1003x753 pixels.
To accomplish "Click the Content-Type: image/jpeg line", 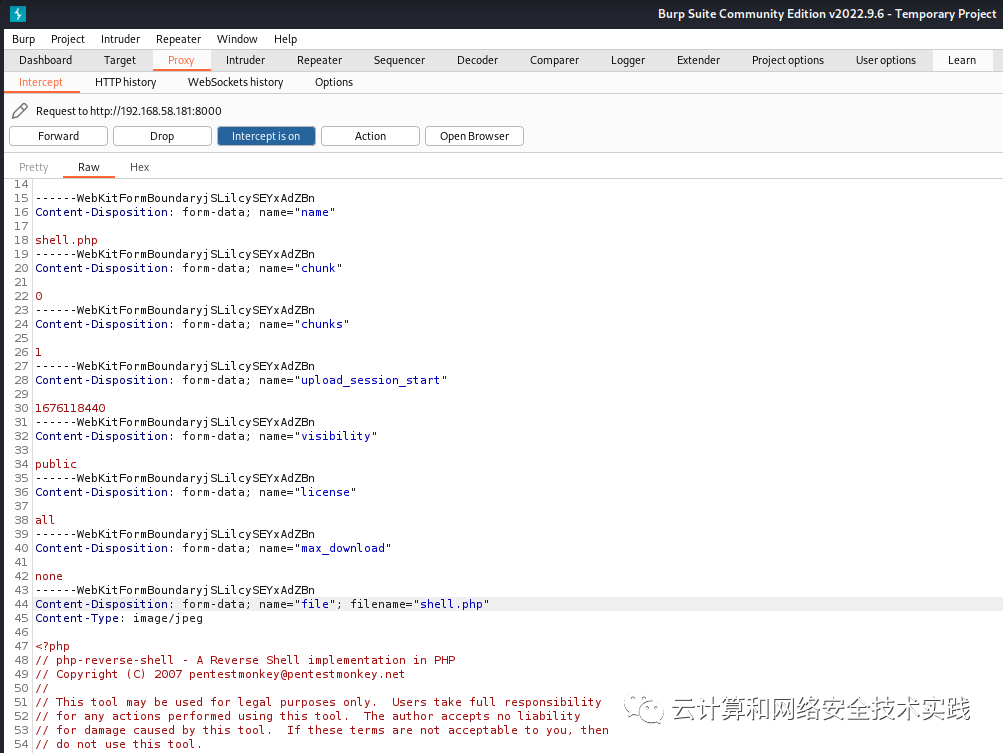I will tap(119, 618).
